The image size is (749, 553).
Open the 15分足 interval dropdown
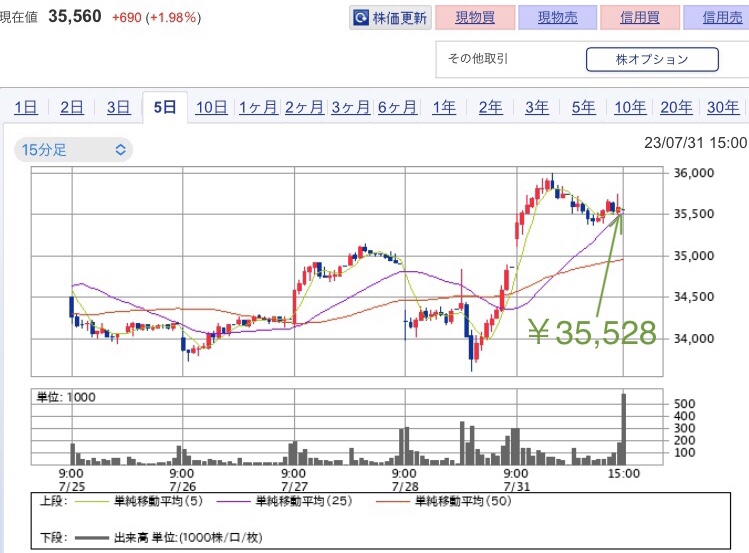coord(74,150)
